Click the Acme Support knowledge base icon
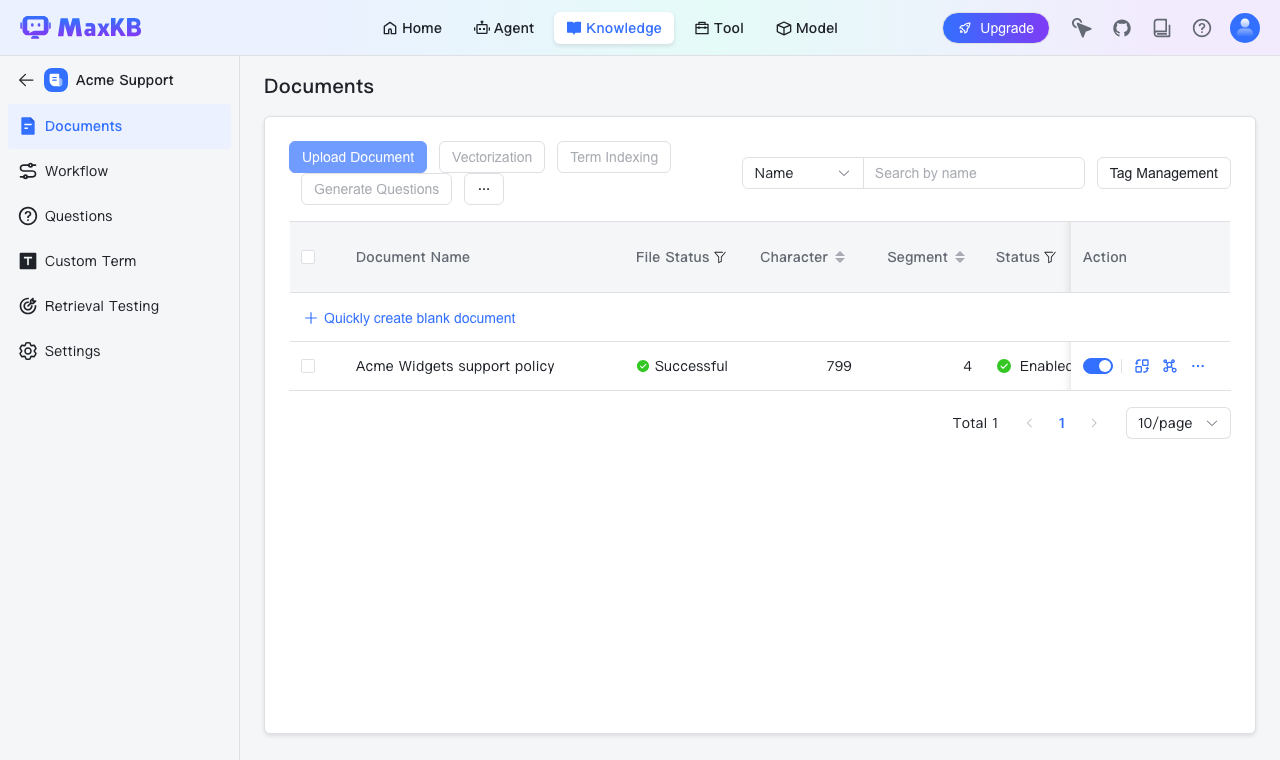Image resolution: width=1280 pixels, height=760 pixels. [56, 80]
